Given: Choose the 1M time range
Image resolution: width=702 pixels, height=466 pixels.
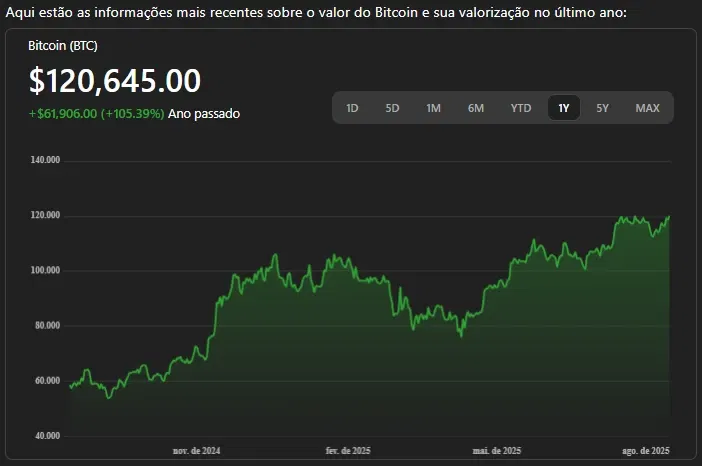Looking at the screenshot, I should (x=433, y=108).
